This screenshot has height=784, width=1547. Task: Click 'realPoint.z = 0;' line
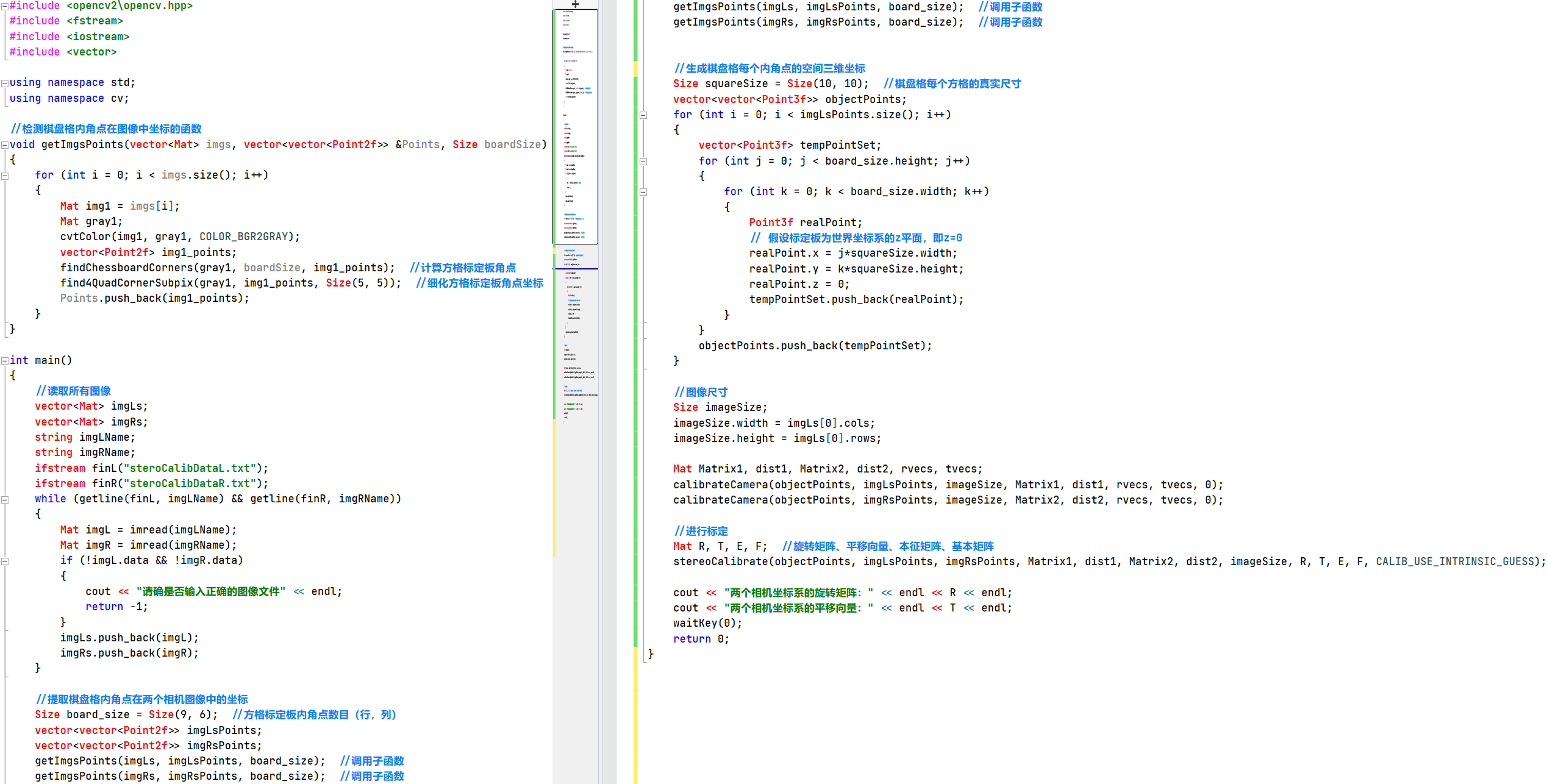tap(799, 284)
